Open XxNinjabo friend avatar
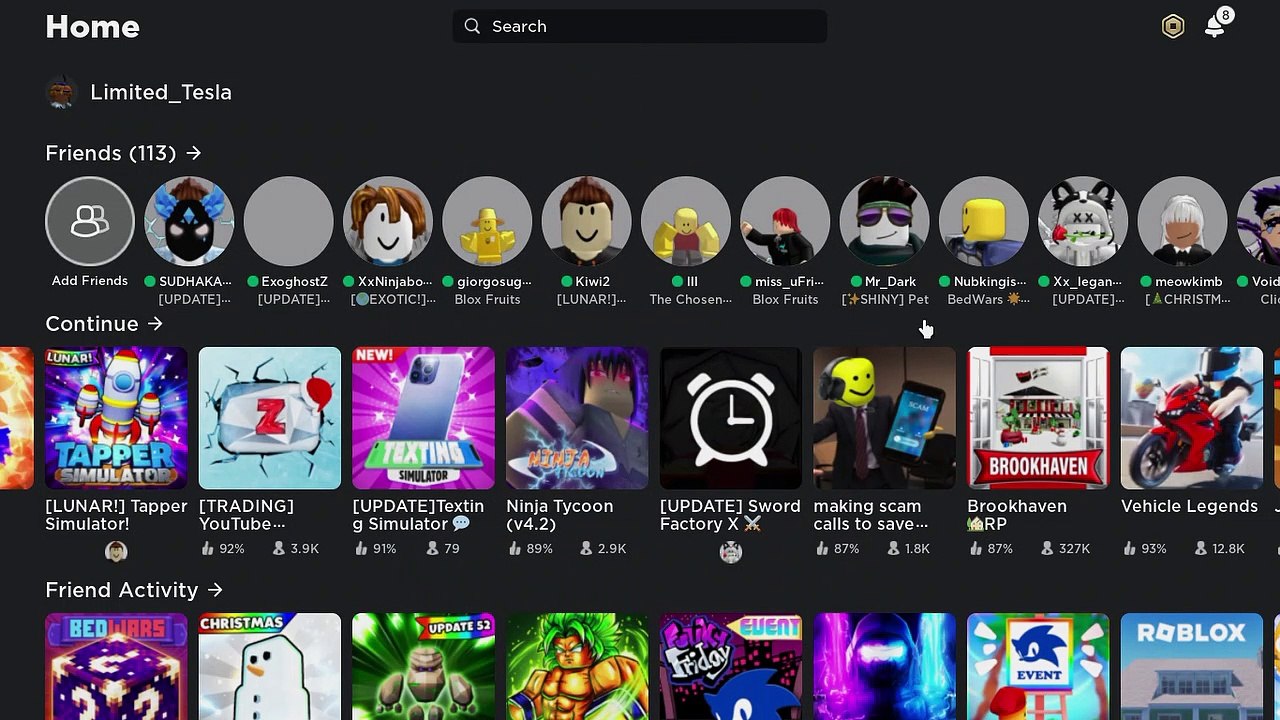The image size is (1280, 720). pyautogui.click(x=388, y=222)
